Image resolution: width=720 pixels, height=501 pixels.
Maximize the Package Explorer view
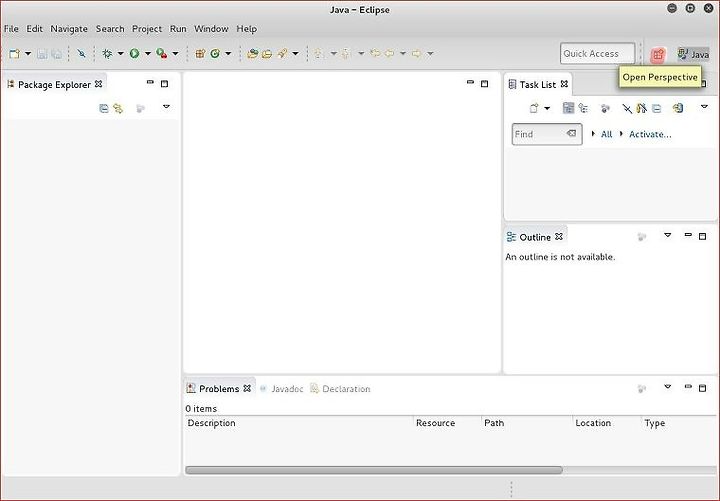click(x=164, y=84)
